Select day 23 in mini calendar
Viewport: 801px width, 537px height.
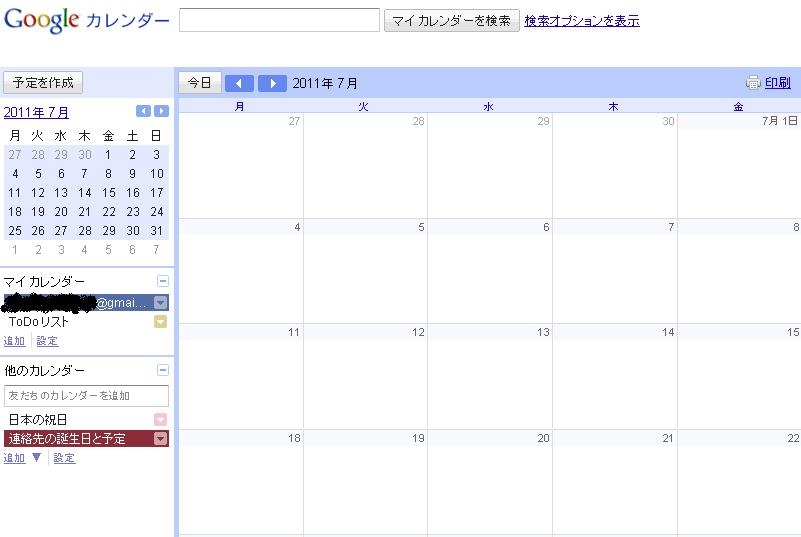(x=133, y=212)
